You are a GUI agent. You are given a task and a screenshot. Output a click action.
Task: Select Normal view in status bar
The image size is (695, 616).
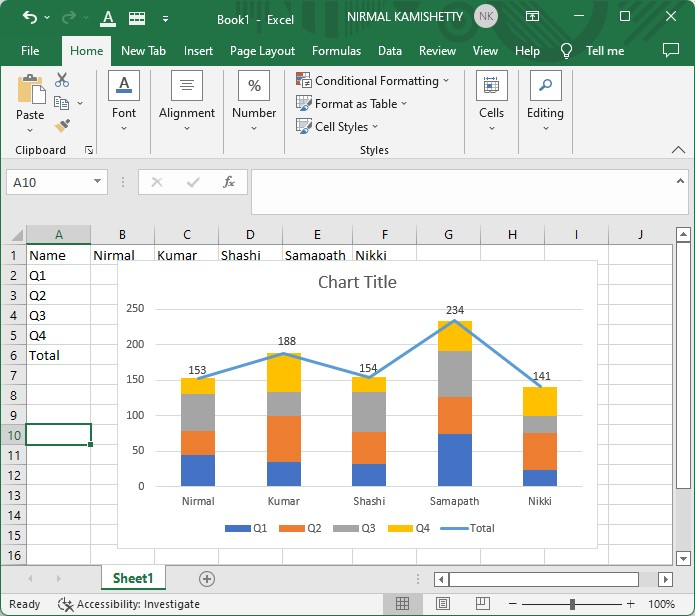click(x=402, y=604)
